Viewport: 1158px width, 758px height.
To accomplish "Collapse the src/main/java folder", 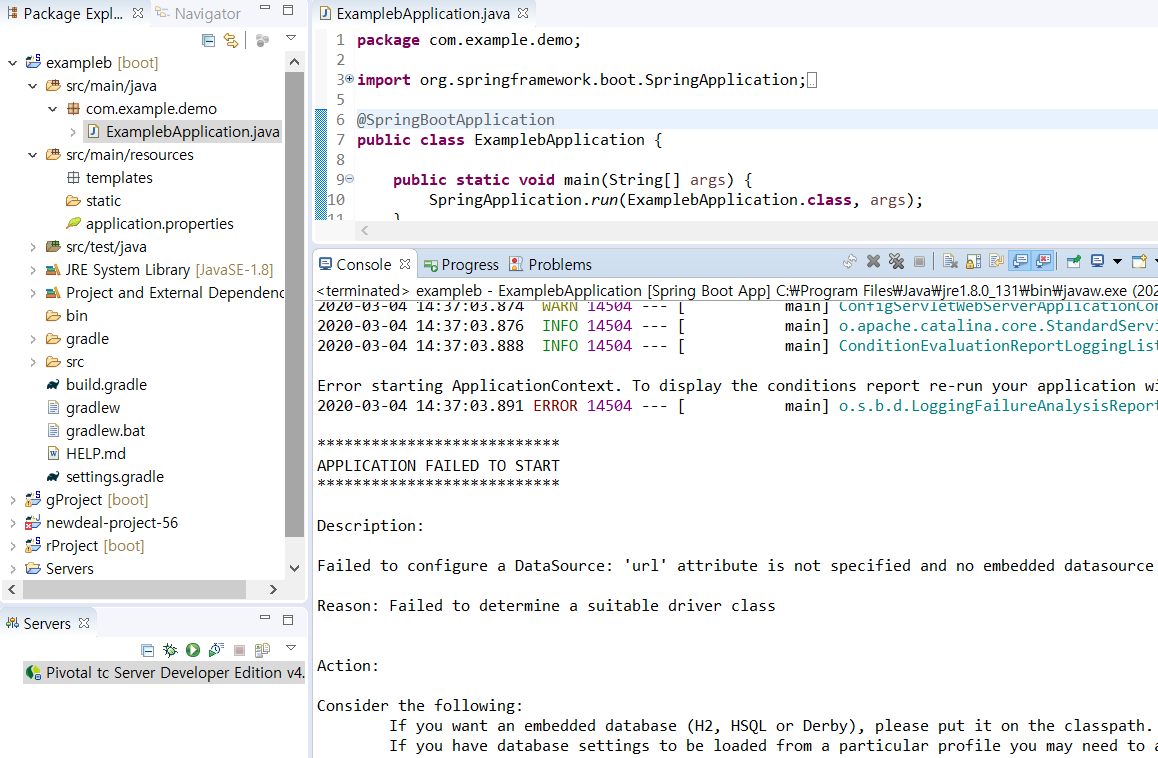I will point(32,86).
